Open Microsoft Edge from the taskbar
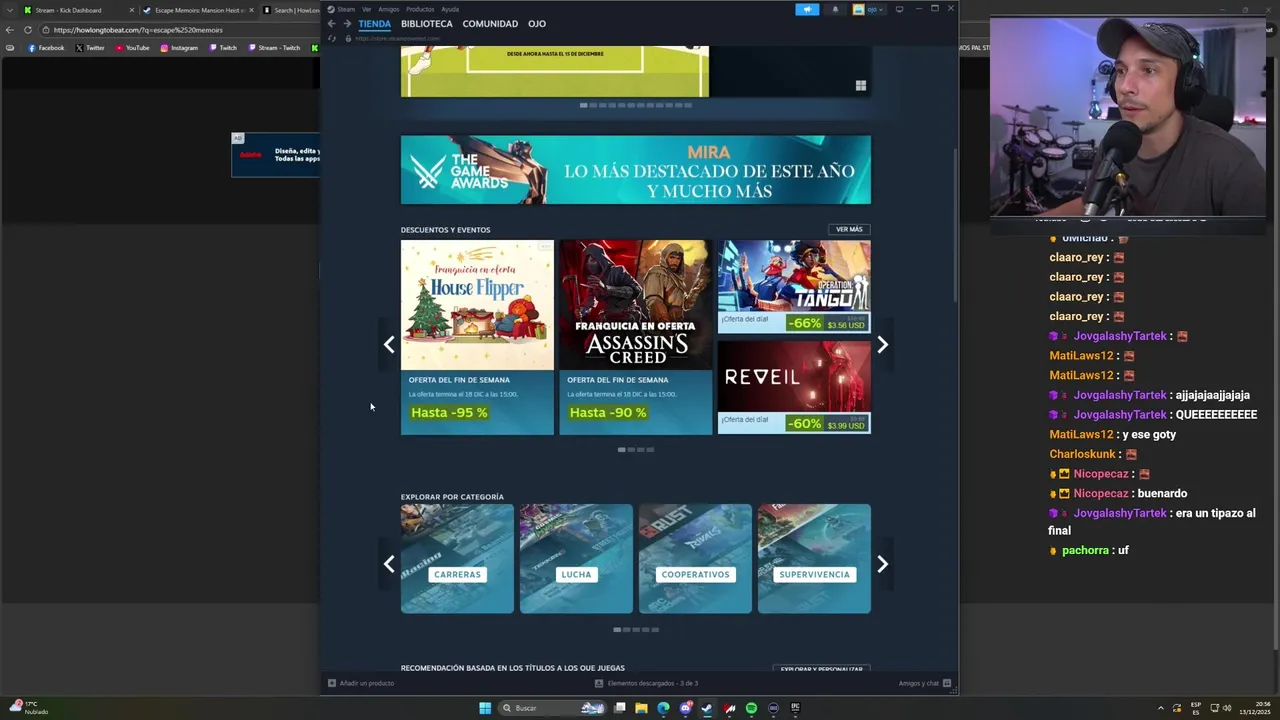Image resolution: width=1280 pixels, height=720 pixels. click(663, 708)
